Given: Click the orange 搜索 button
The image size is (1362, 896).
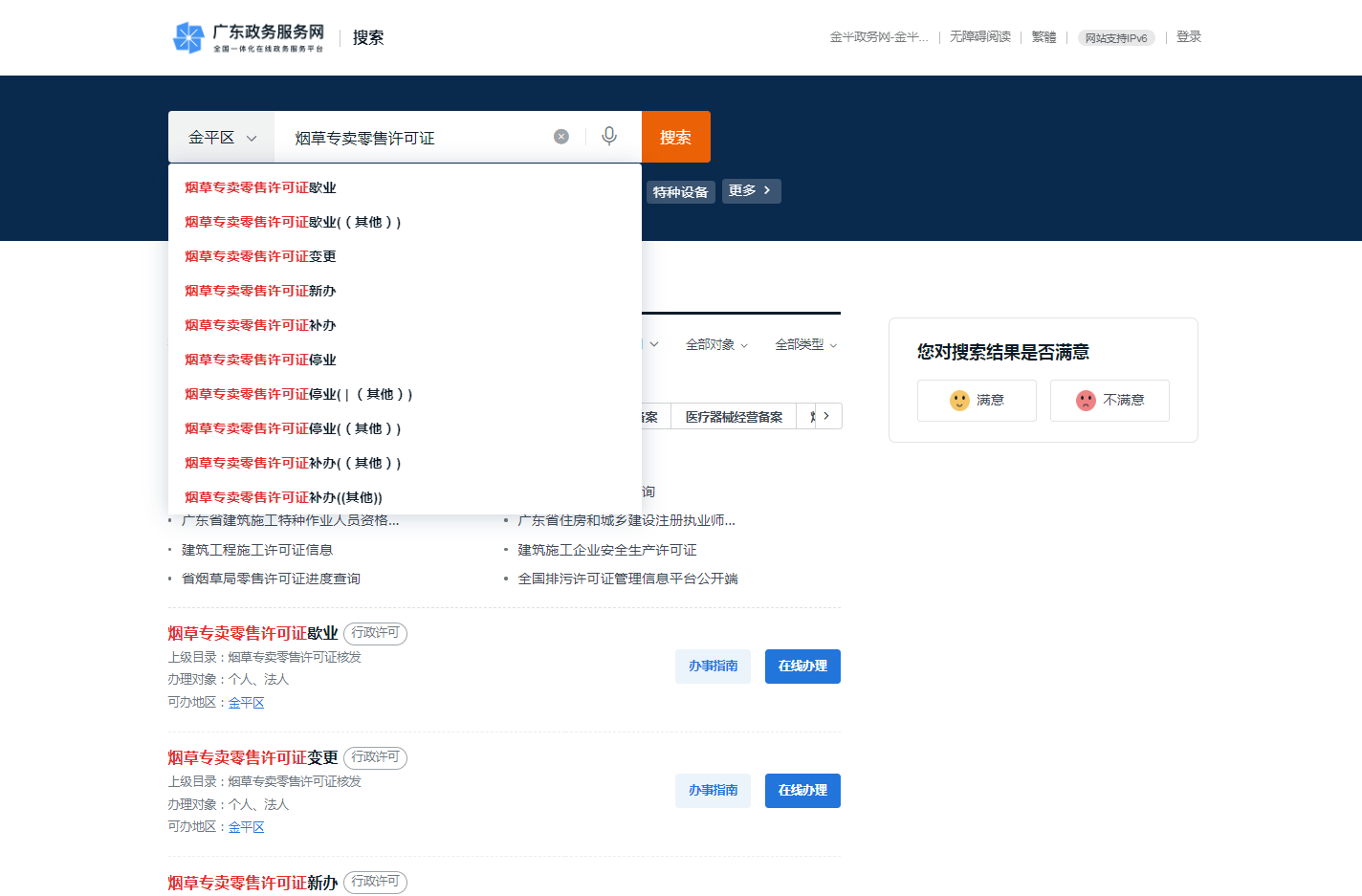Looking at the screenshot, I should [x=676, y=137].
